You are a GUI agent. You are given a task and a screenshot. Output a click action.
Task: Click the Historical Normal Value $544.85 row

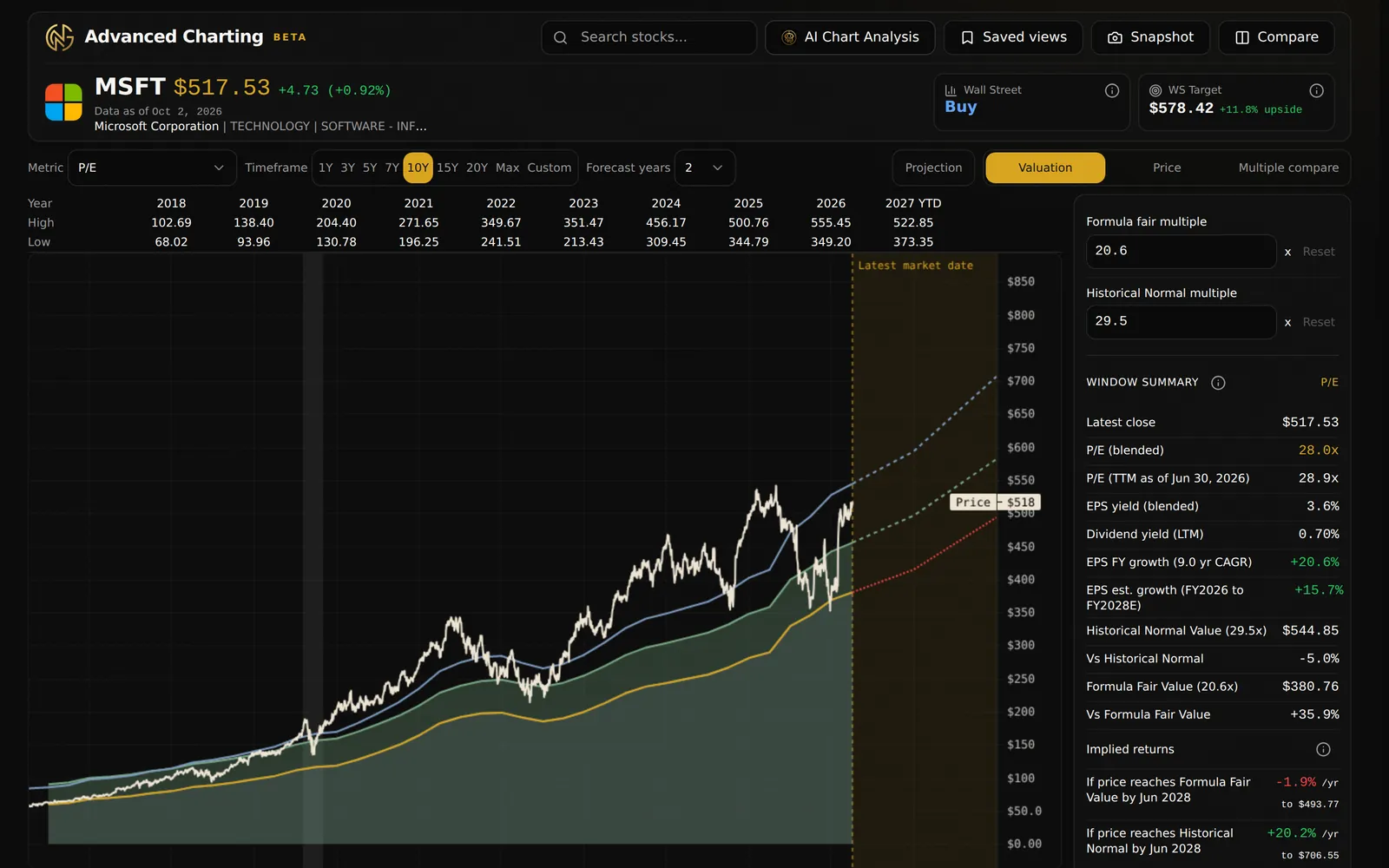click(1212, 630)
